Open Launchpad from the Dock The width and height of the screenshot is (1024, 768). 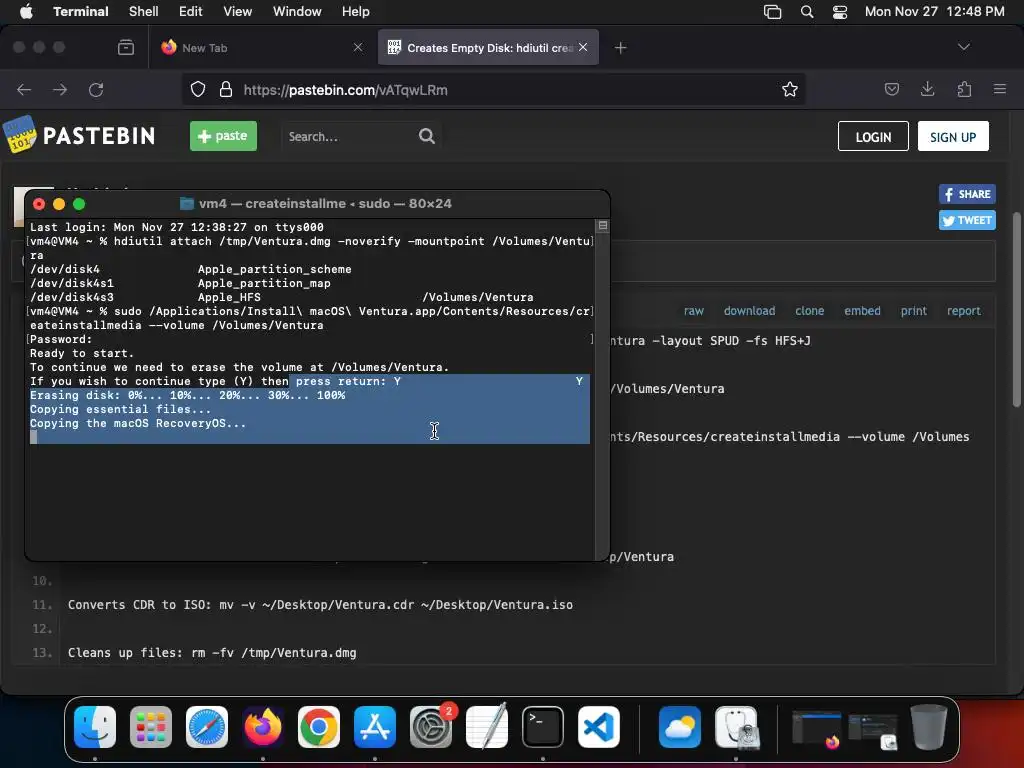(x=151, y=727)
